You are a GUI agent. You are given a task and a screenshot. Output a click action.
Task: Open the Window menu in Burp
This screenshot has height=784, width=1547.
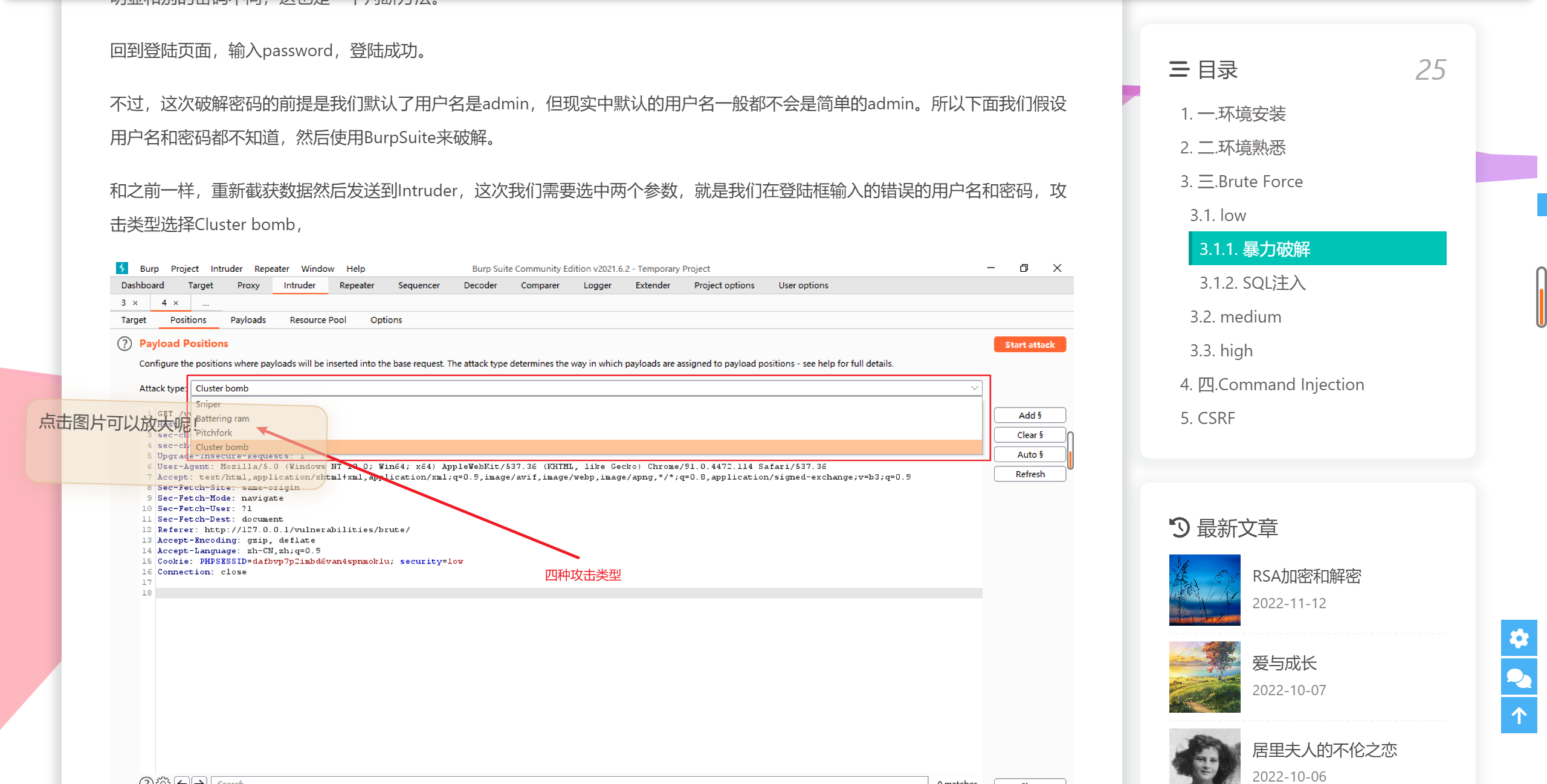pyautogui.click(x=317, y=268)
